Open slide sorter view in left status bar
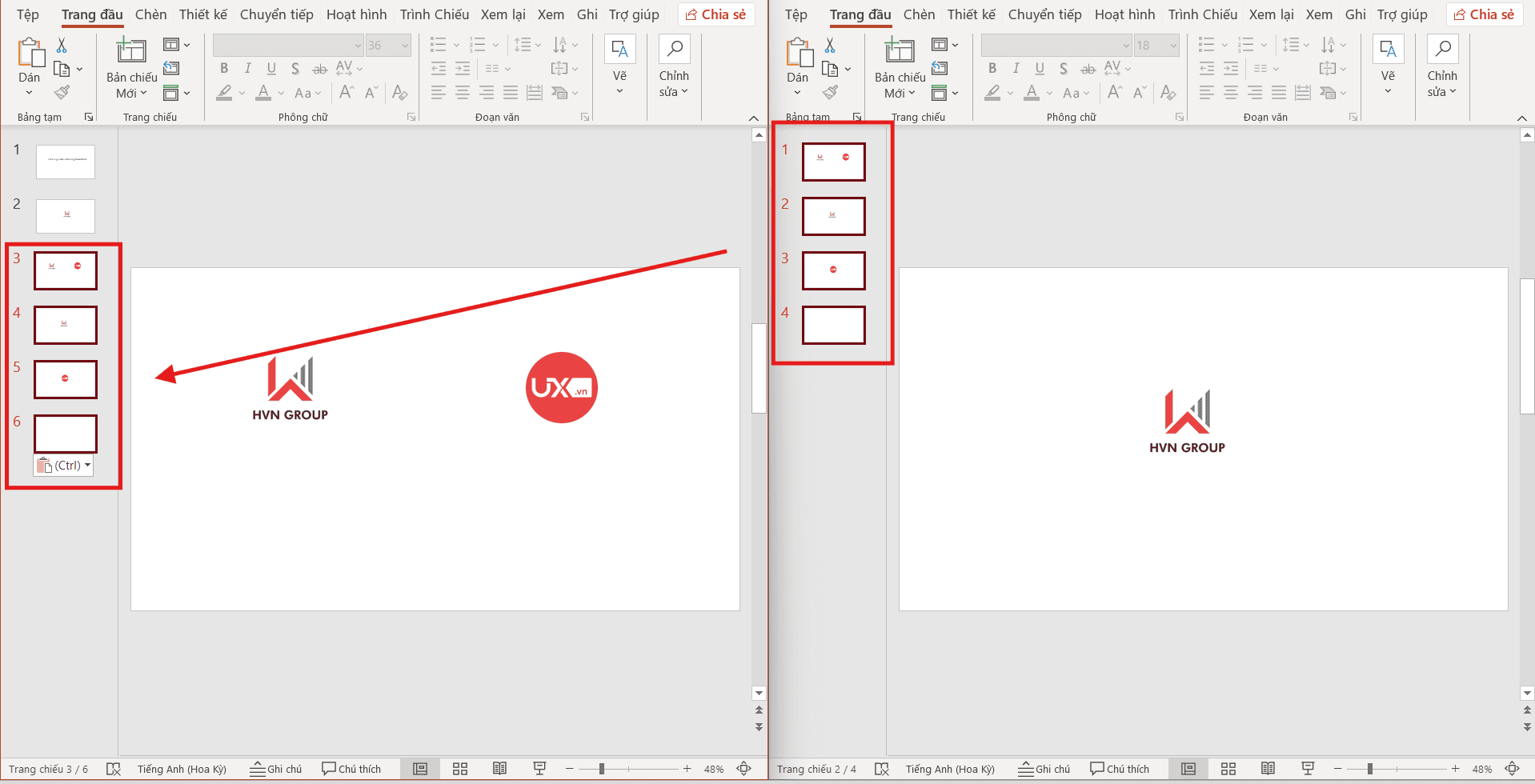 [460, 769]
